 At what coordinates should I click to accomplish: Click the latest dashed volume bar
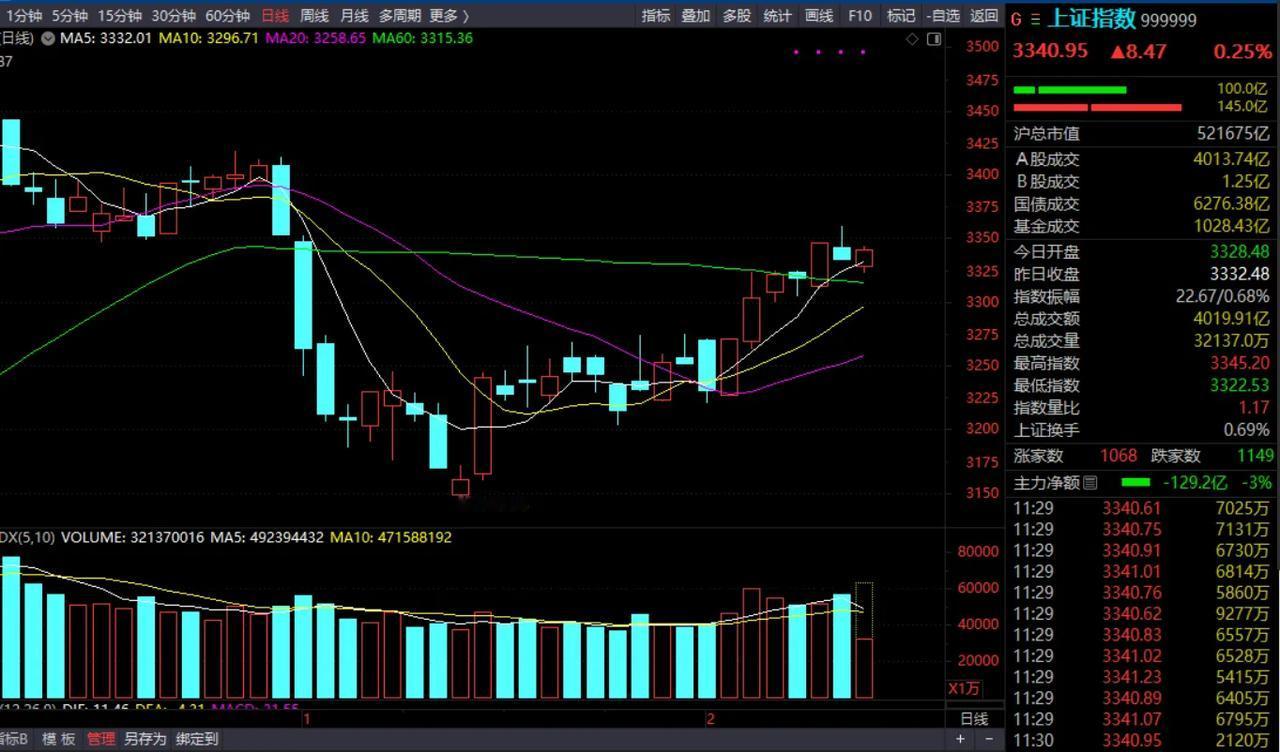[x=864, y=640]
